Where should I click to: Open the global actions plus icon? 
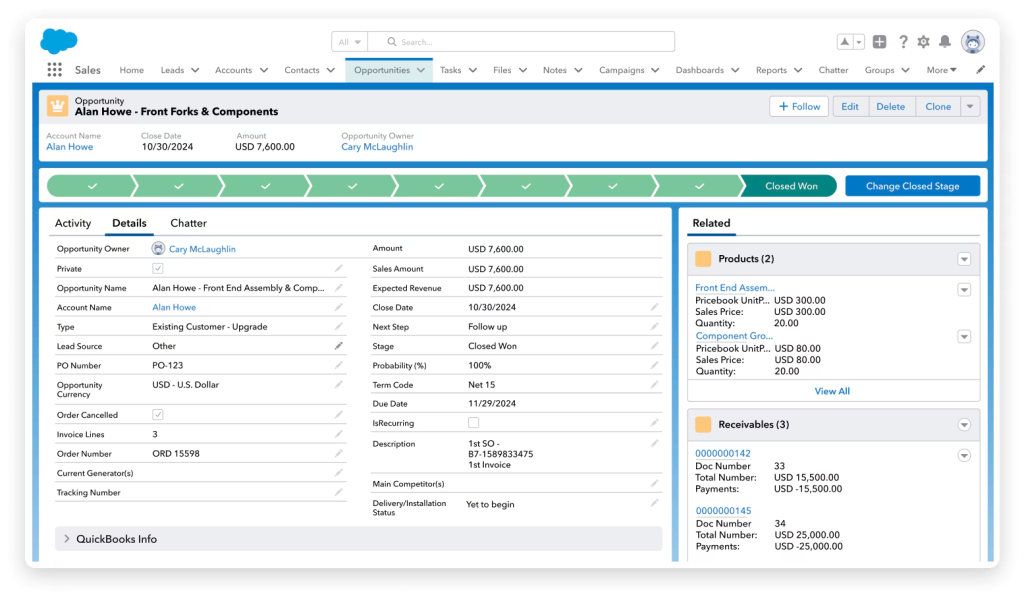[880, 42]
